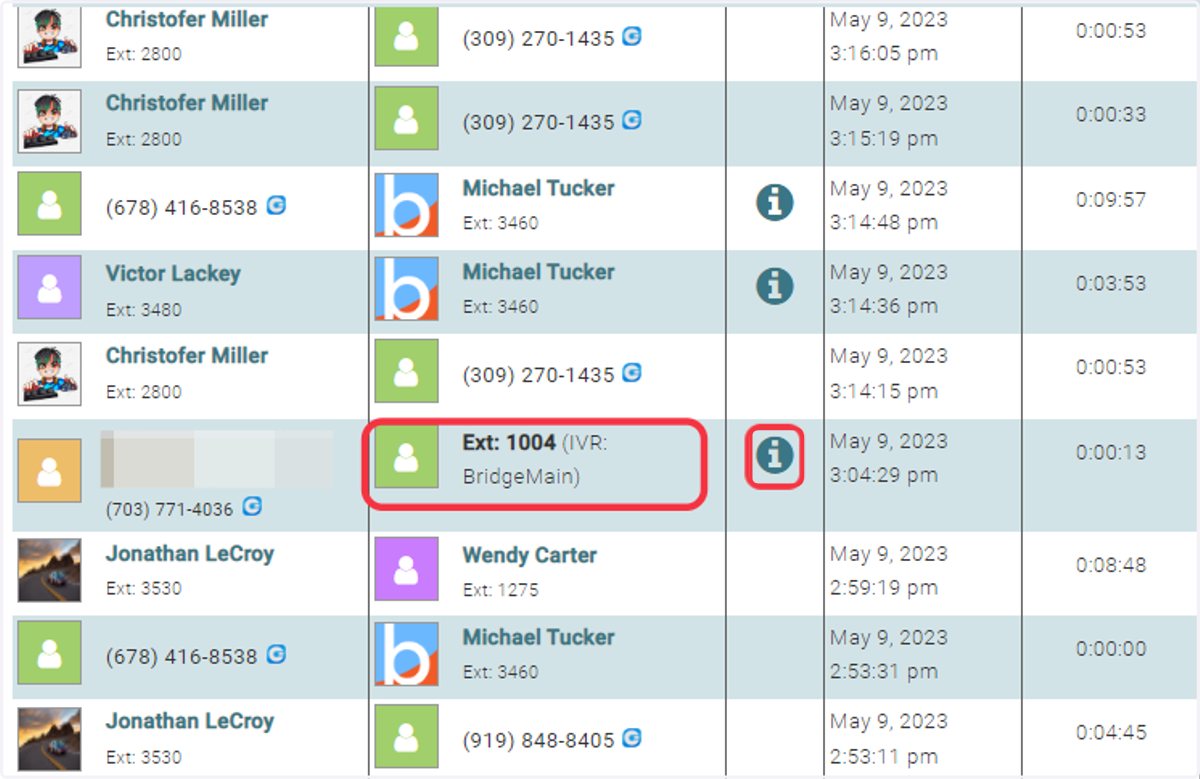Click the duration 0:00:13
The height and width of the screenshot is (779, 1200).
(x=1111, y=453)
